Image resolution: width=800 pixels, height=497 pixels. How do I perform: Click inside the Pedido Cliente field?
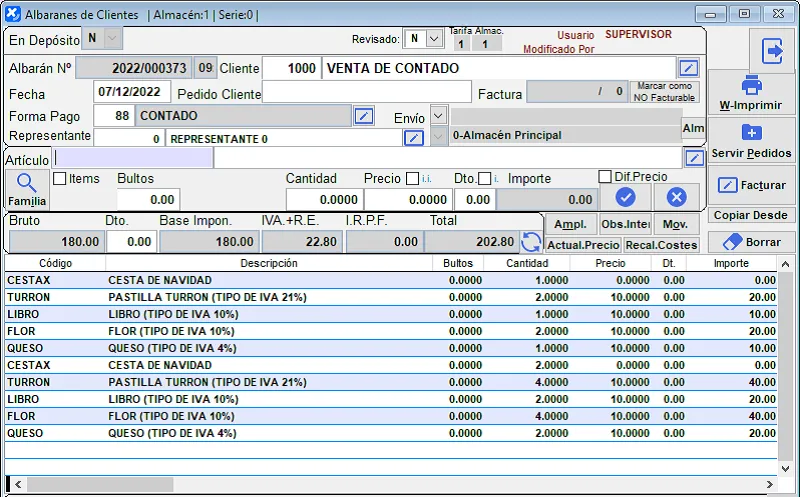click(x=366, y=93)
